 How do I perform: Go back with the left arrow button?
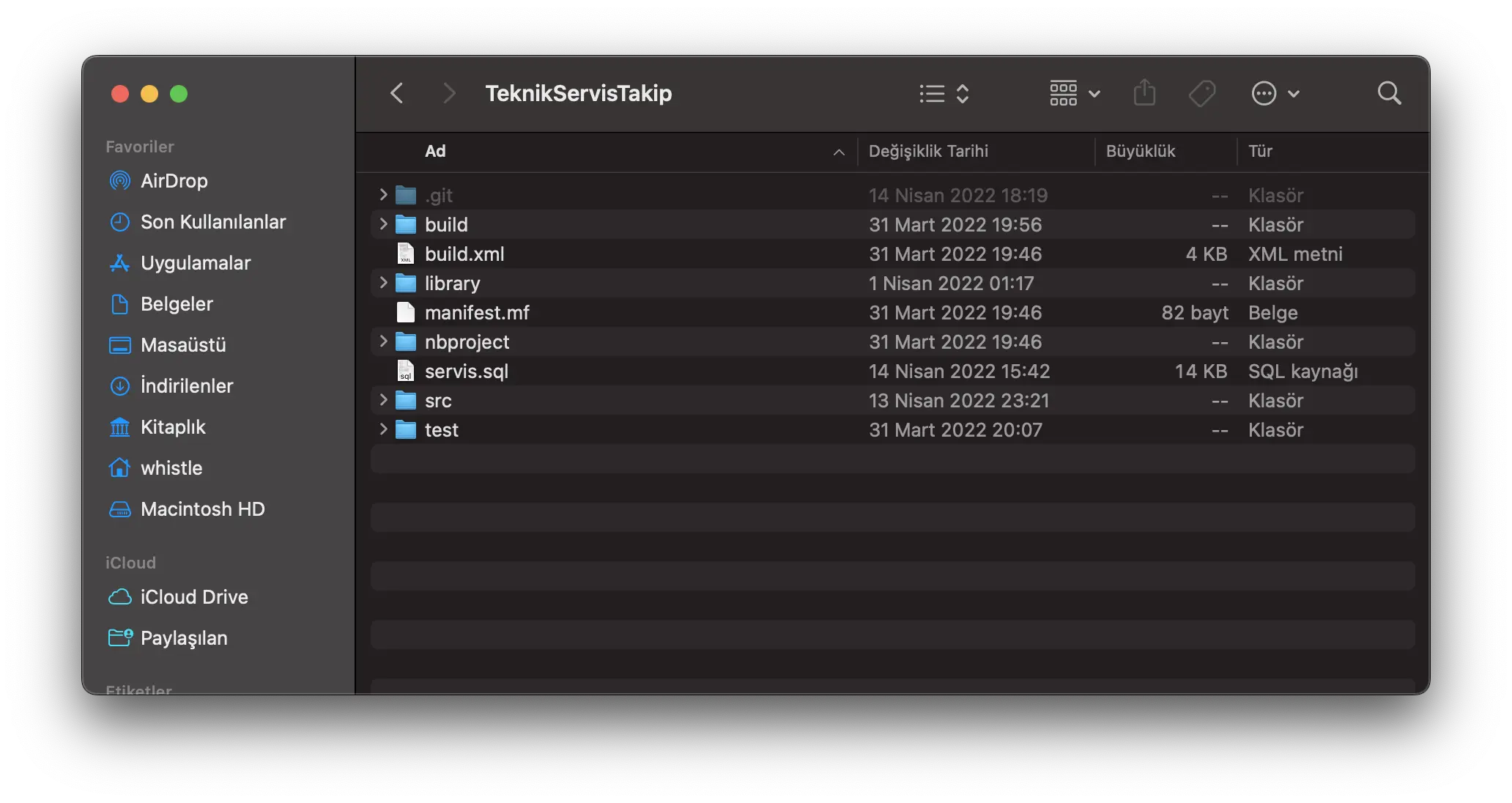tap(397, 93)
